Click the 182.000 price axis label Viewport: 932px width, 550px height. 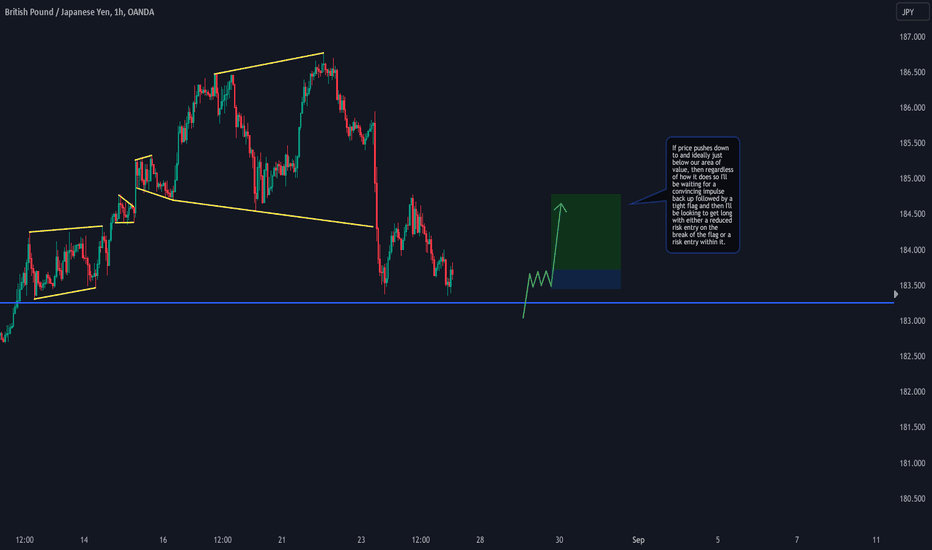[912, 392]
